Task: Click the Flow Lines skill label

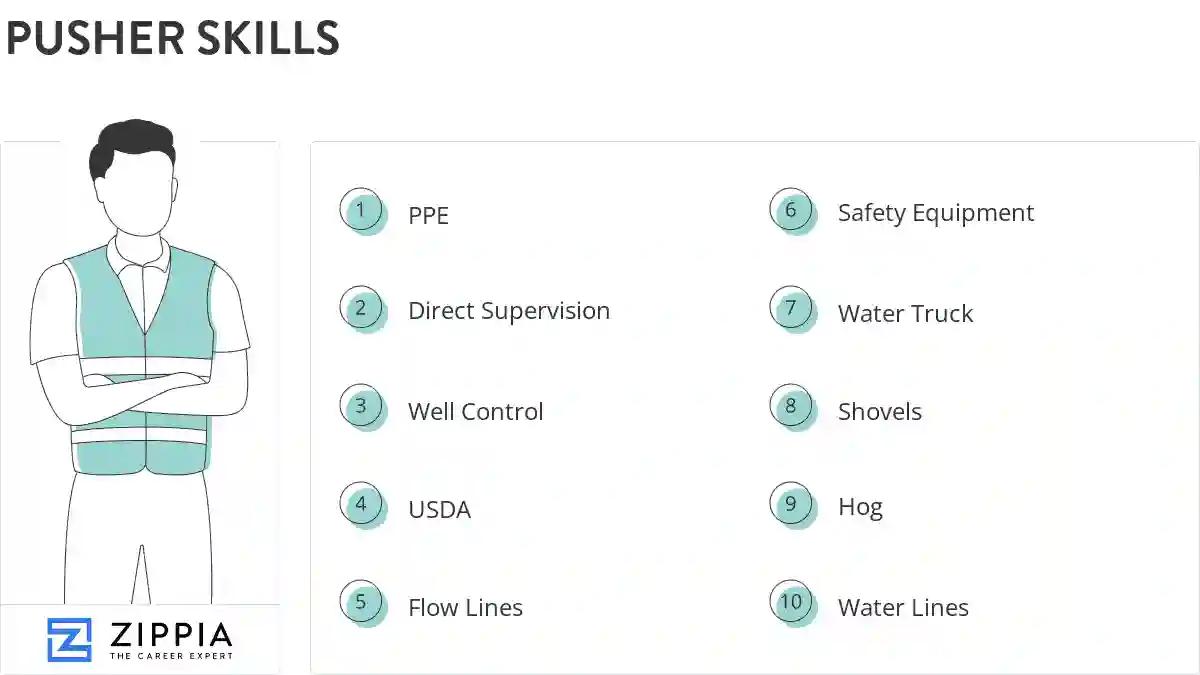Action: click(465, 607)
